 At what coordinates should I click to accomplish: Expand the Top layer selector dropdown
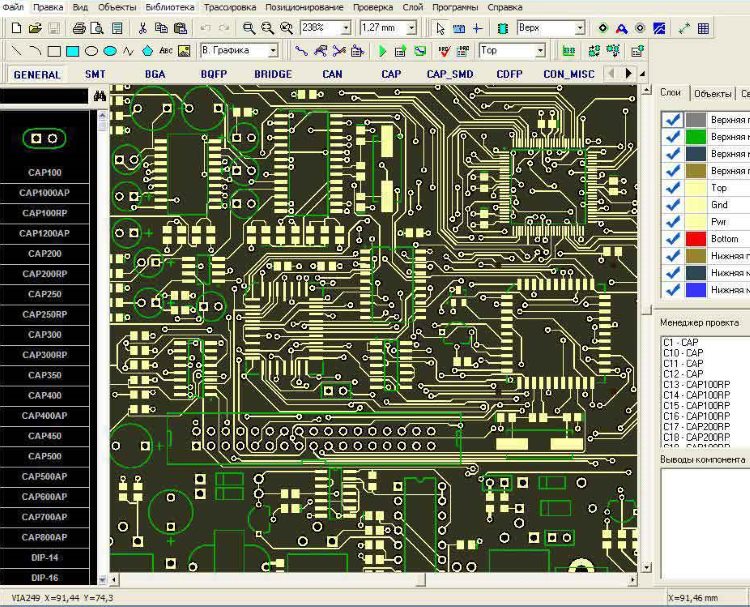(540, 50)
